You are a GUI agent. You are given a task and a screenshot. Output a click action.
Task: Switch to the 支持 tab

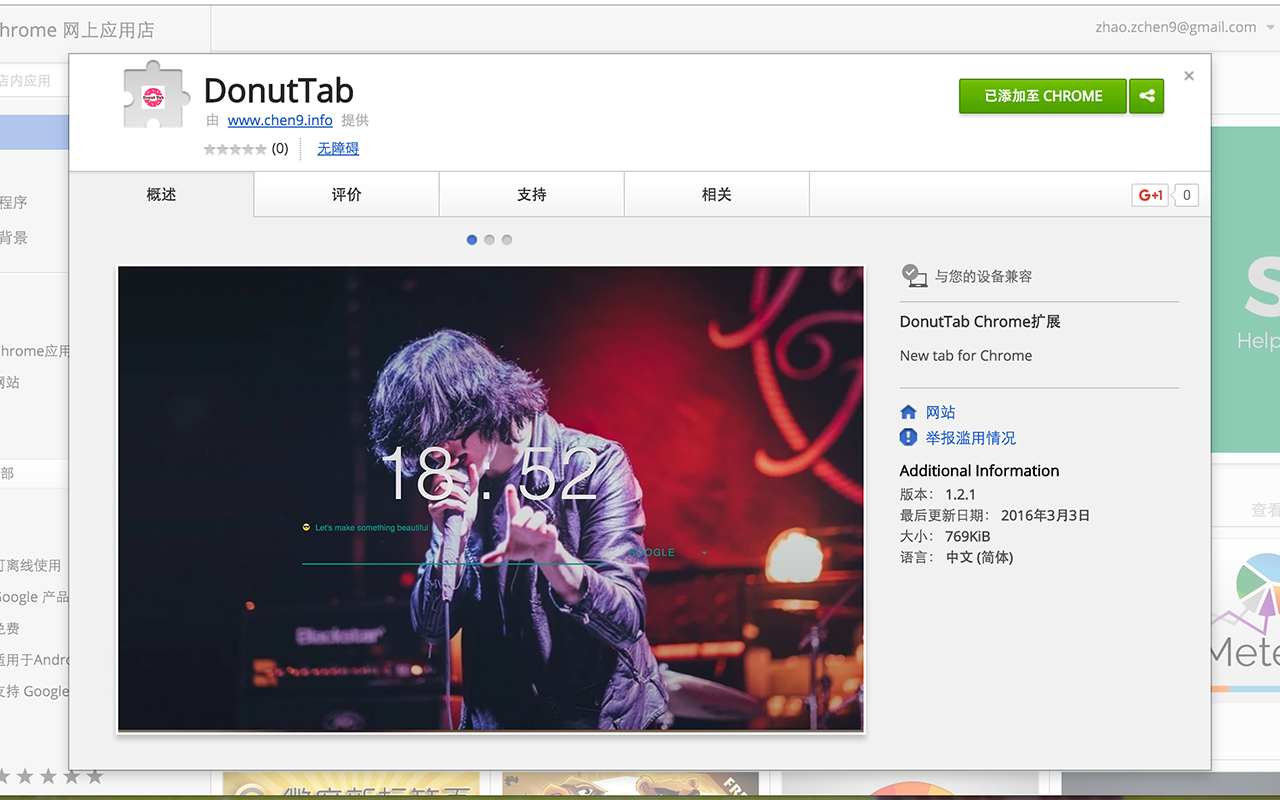click(x=532, y=194)
